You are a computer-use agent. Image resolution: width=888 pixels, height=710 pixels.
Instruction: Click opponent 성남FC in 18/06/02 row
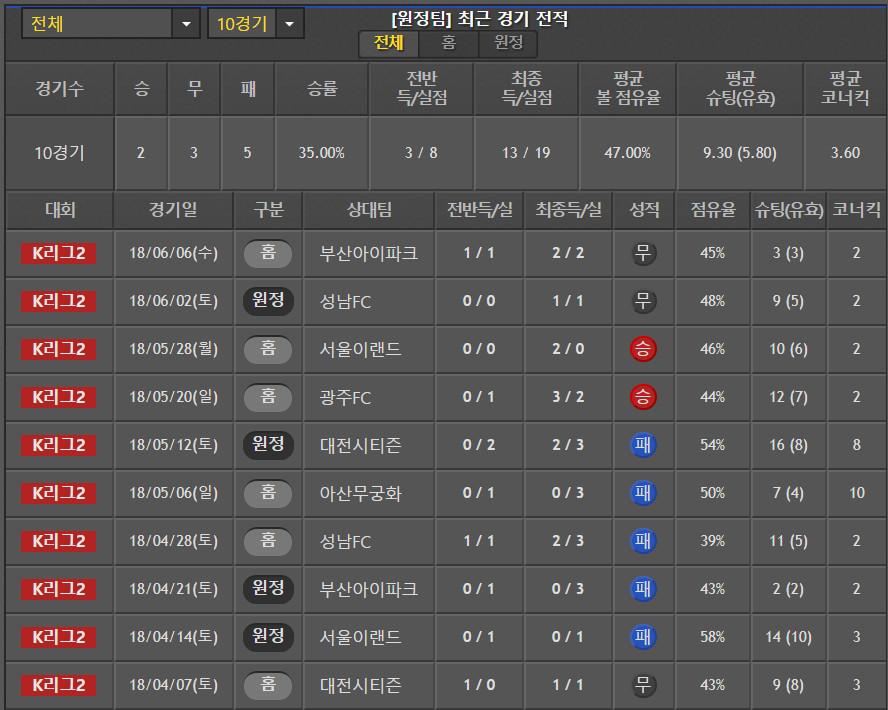point(345,301)
